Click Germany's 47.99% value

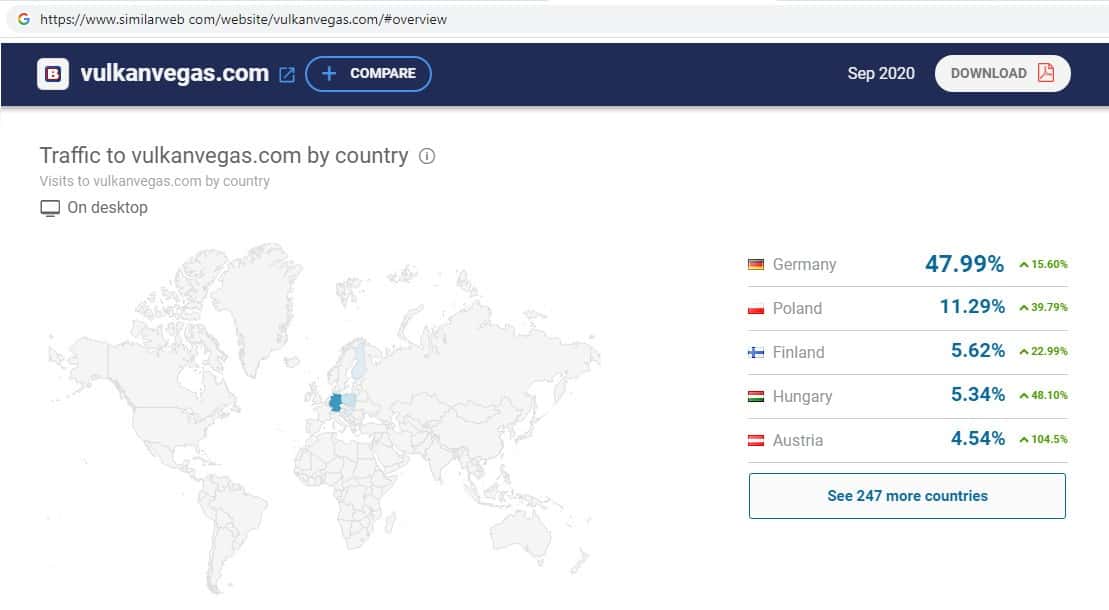[964, 264]
